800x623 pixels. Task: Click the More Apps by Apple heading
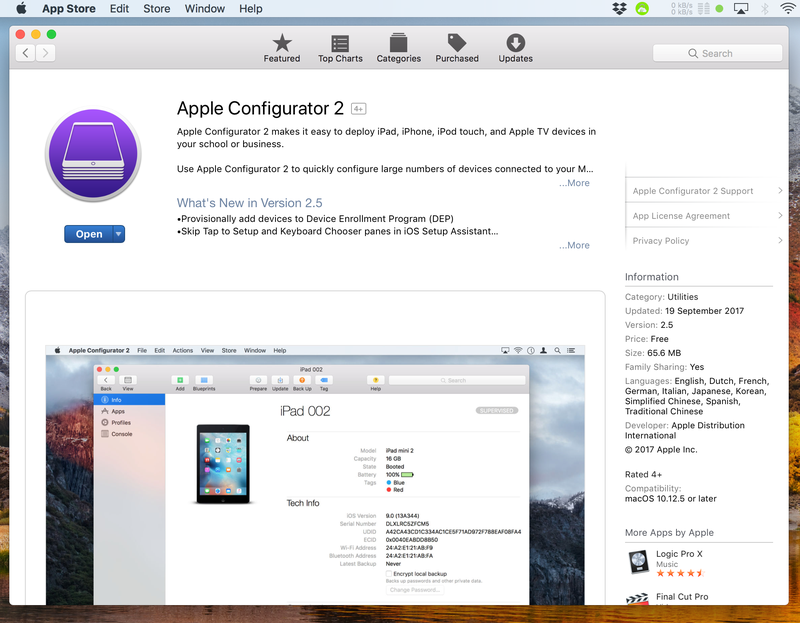click(x=669, y=532)
